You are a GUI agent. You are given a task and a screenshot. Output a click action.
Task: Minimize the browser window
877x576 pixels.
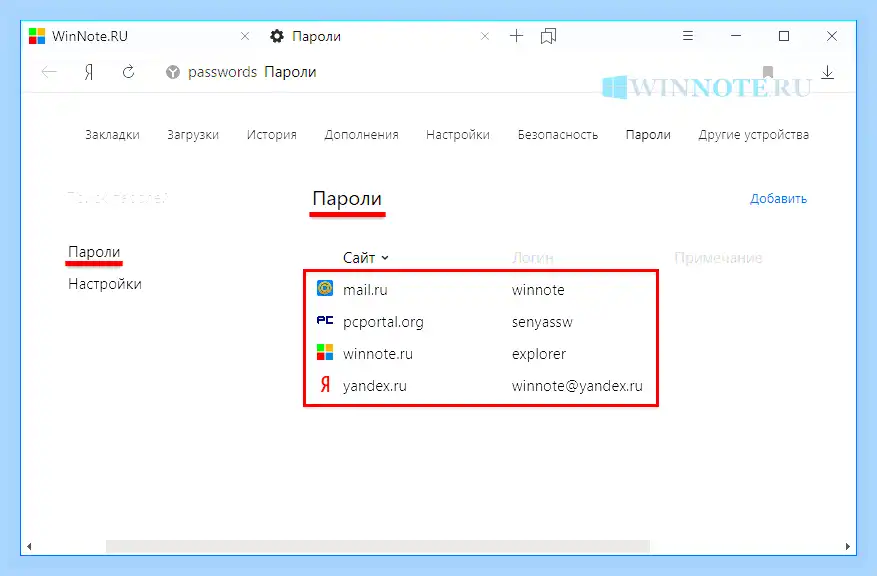pos(736,36)
